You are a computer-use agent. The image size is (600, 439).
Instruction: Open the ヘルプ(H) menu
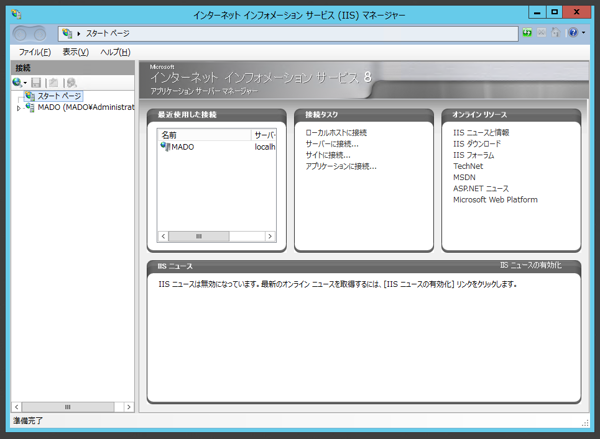coord(115,52)
